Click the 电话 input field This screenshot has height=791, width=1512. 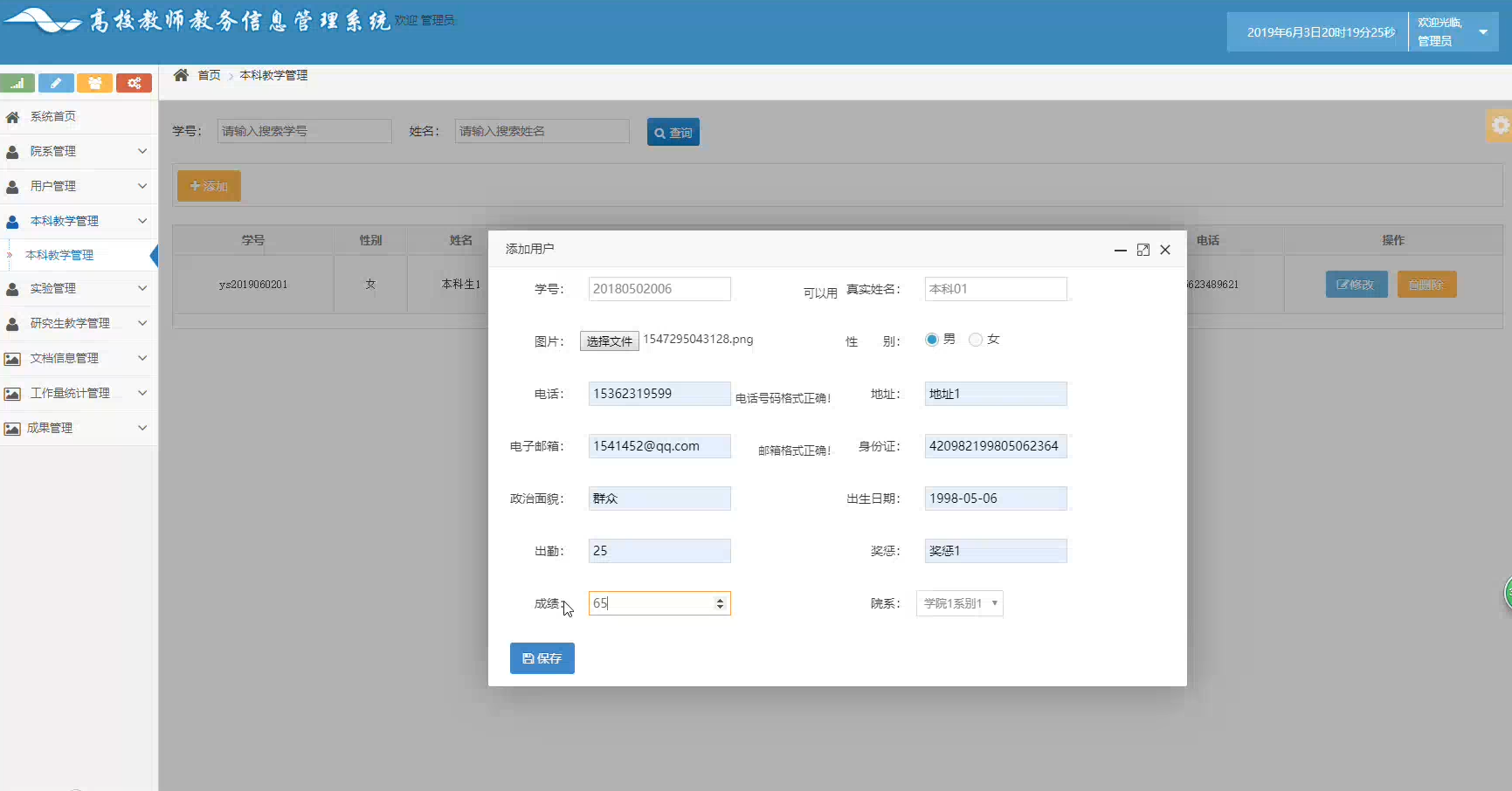pos(659,394)
